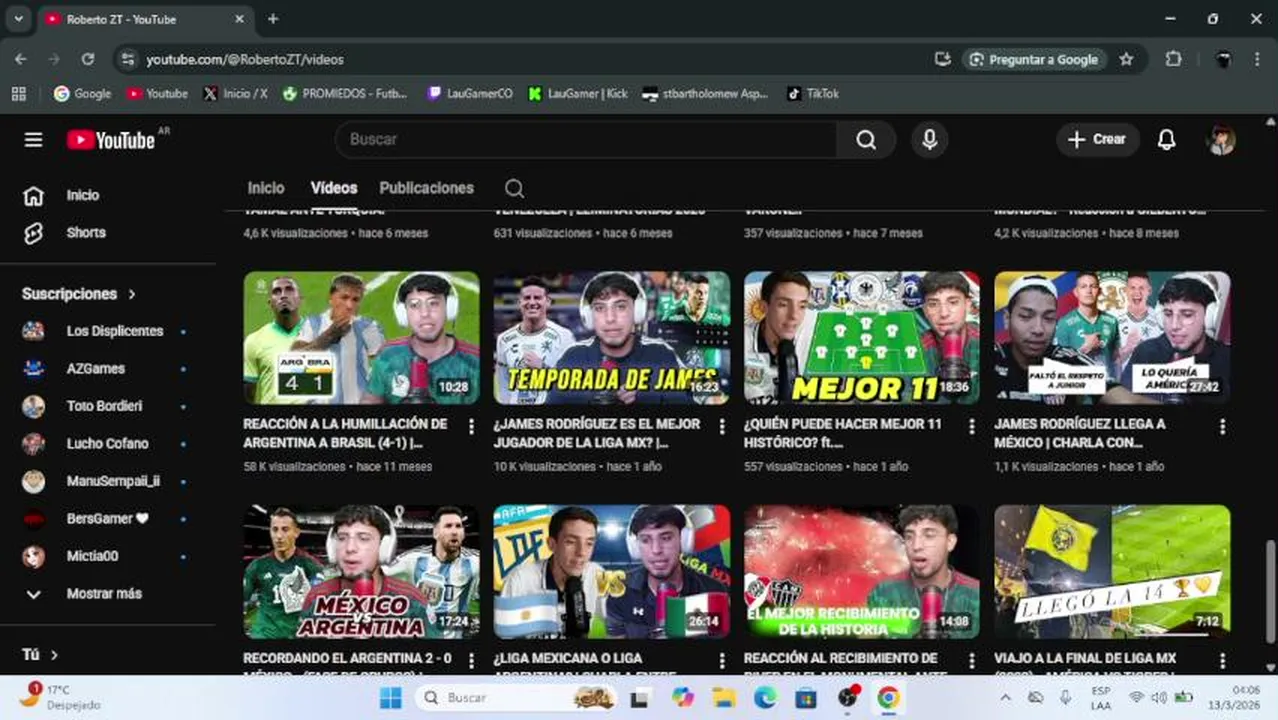Open more options for Recordando Argentina 2-0 video
Image resolution: width=1278 pixels, height=720 pixels.
[472, 660]
